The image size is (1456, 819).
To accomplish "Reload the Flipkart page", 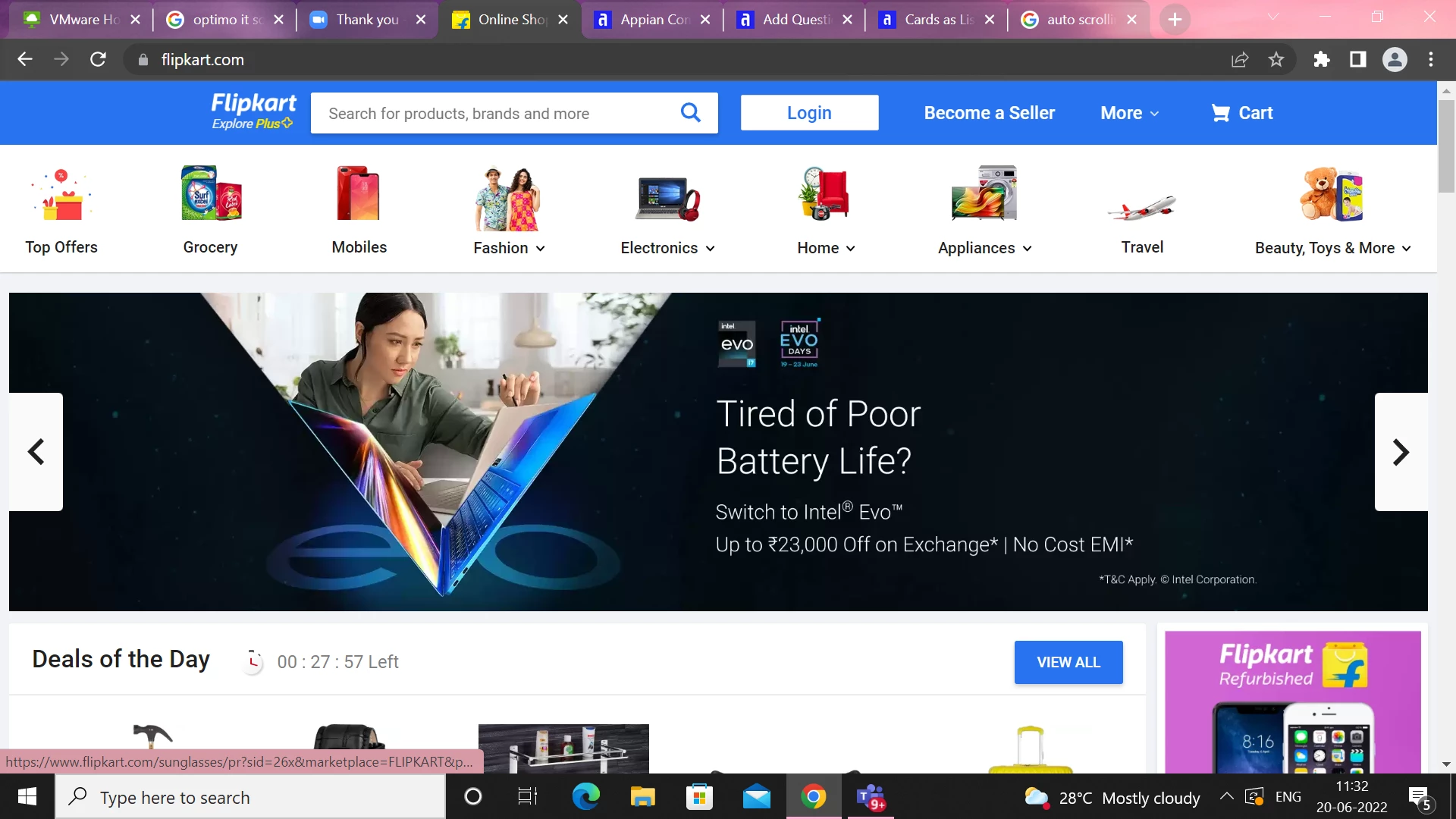I will (x=98, y=59).
